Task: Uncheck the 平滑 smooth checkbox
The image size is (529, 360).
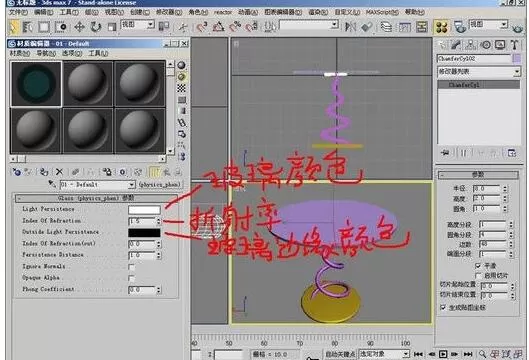Action: (478, 266)
